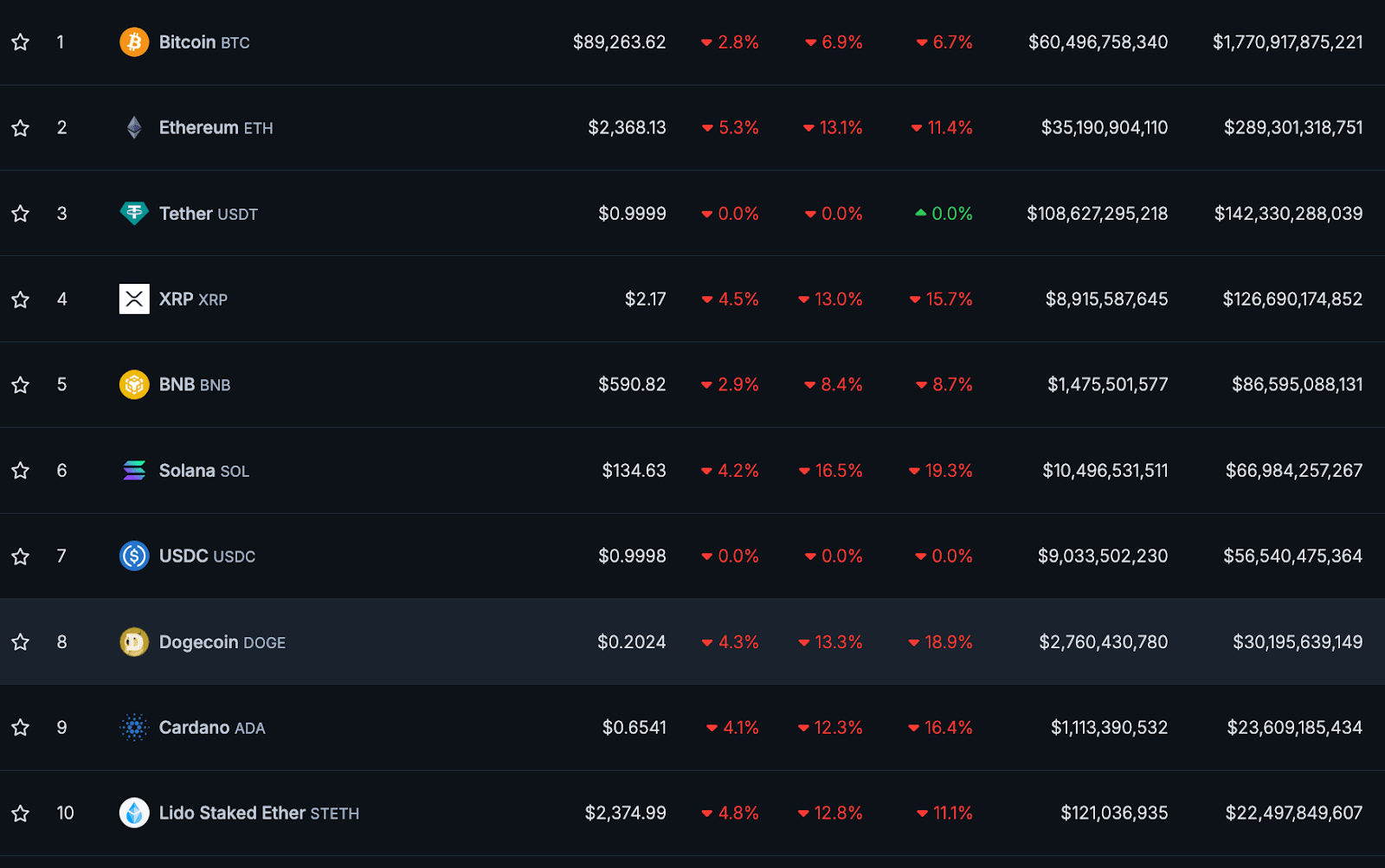Image resolution: width=1385 pixels, height=868 pixels.
Task: Click Ethereum market cap $289,301,318,751
Action: pos(1293,128)
